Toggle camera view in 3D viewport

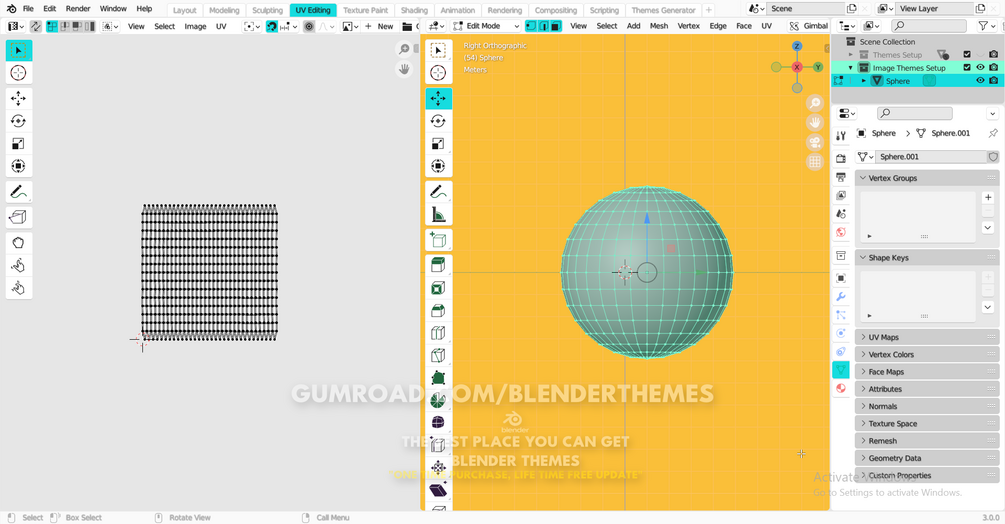point(815,142)
